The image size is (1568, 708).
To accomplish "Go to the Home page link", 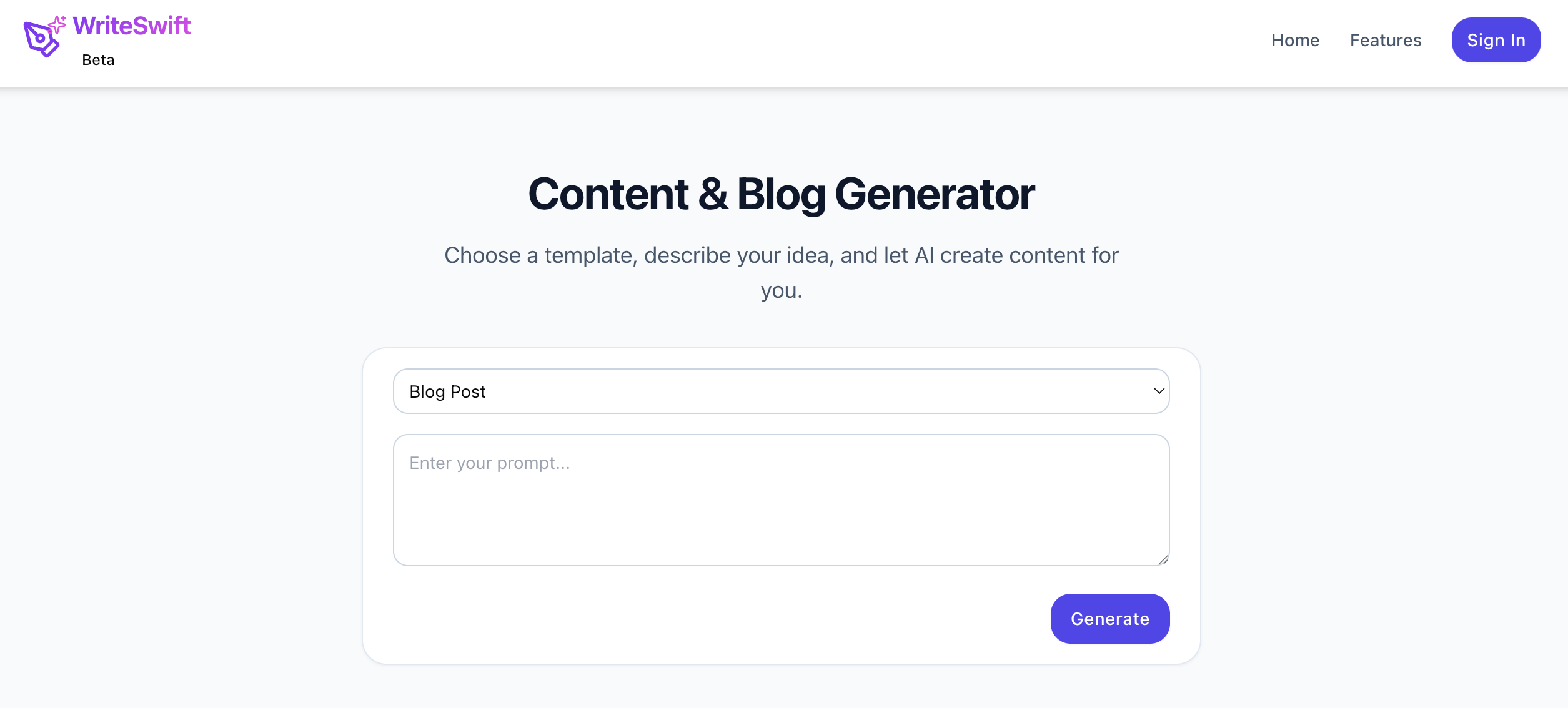I will coord(1295,41).
